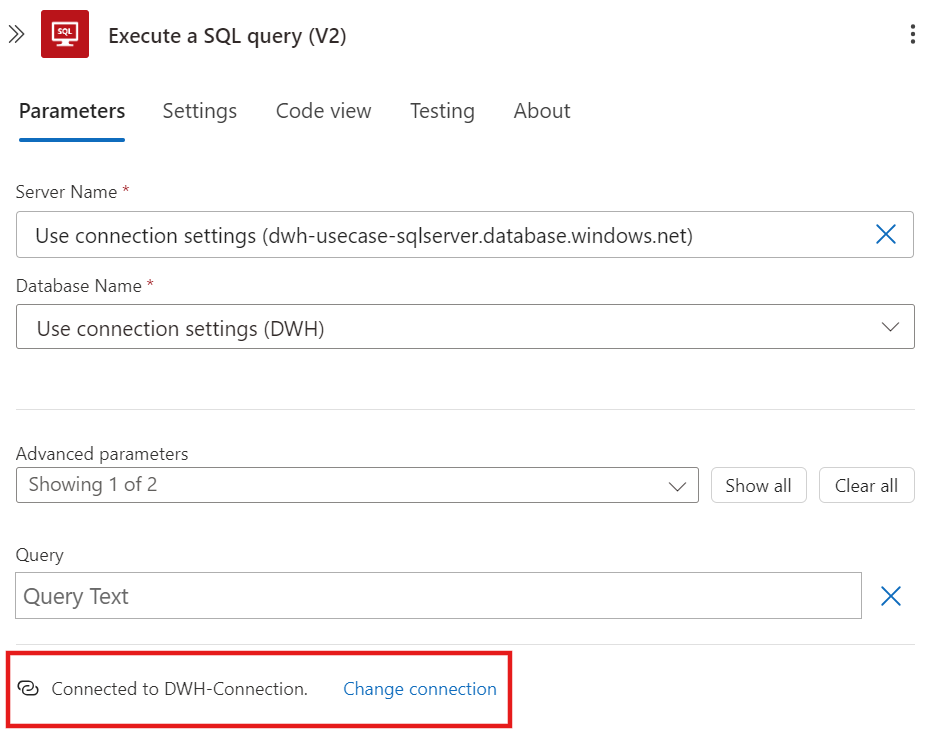Open the Code view tab
This screenshot has height=736, width=931.
(324, 111)
